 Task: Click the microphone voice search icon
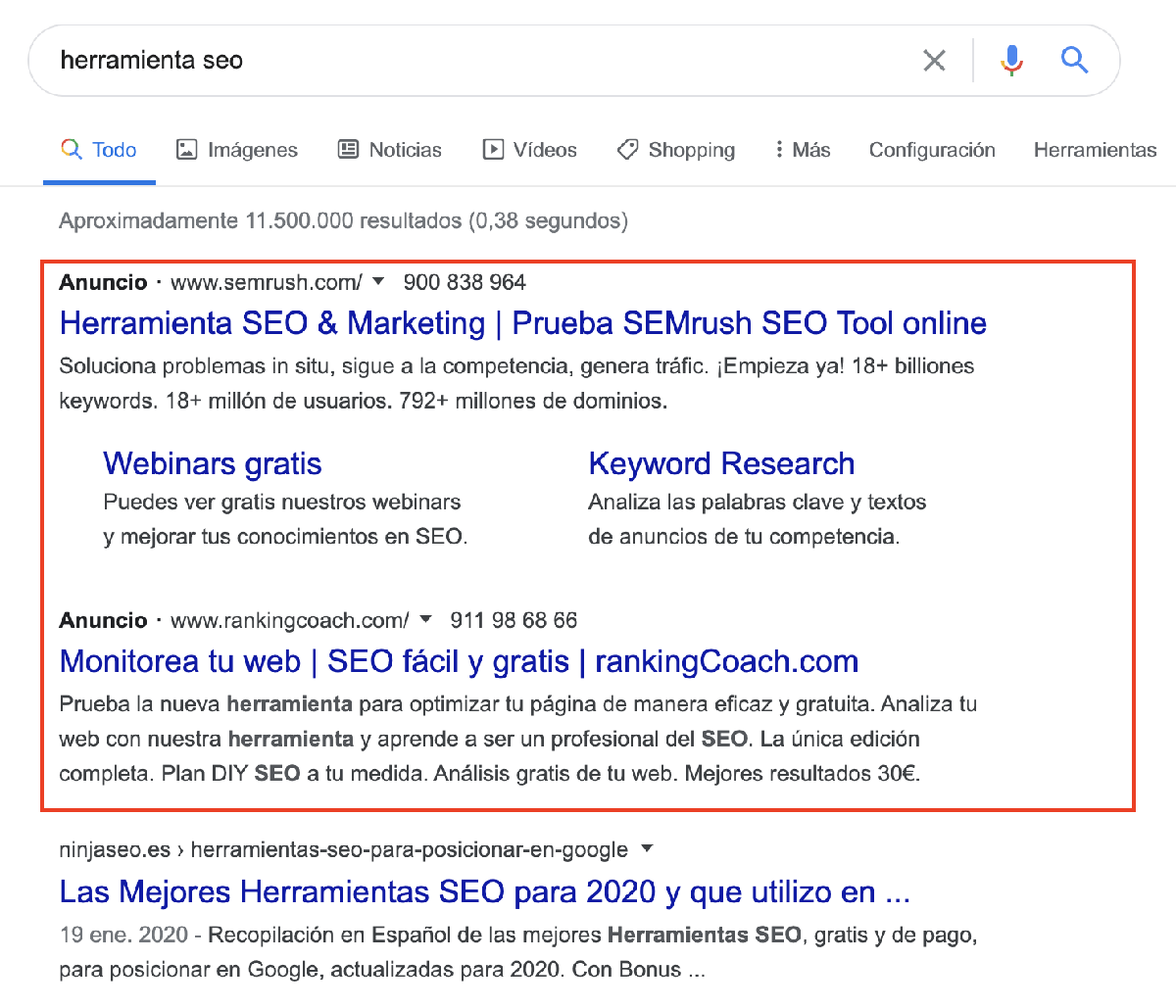point(1011,60)
